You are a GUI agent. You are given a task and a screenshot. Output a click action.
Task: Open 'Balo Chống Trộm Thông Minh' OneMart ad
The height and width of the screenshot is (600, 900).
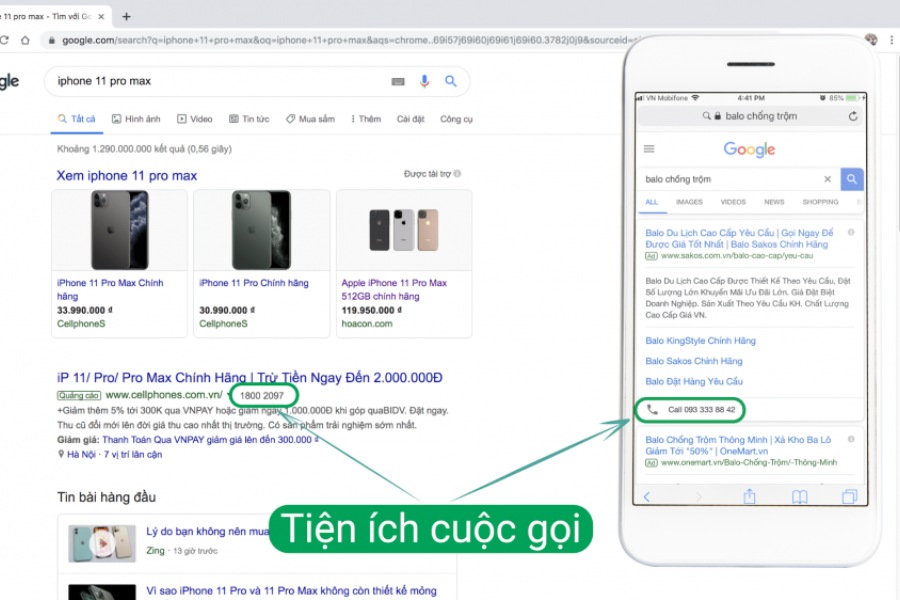click(738, 446)
